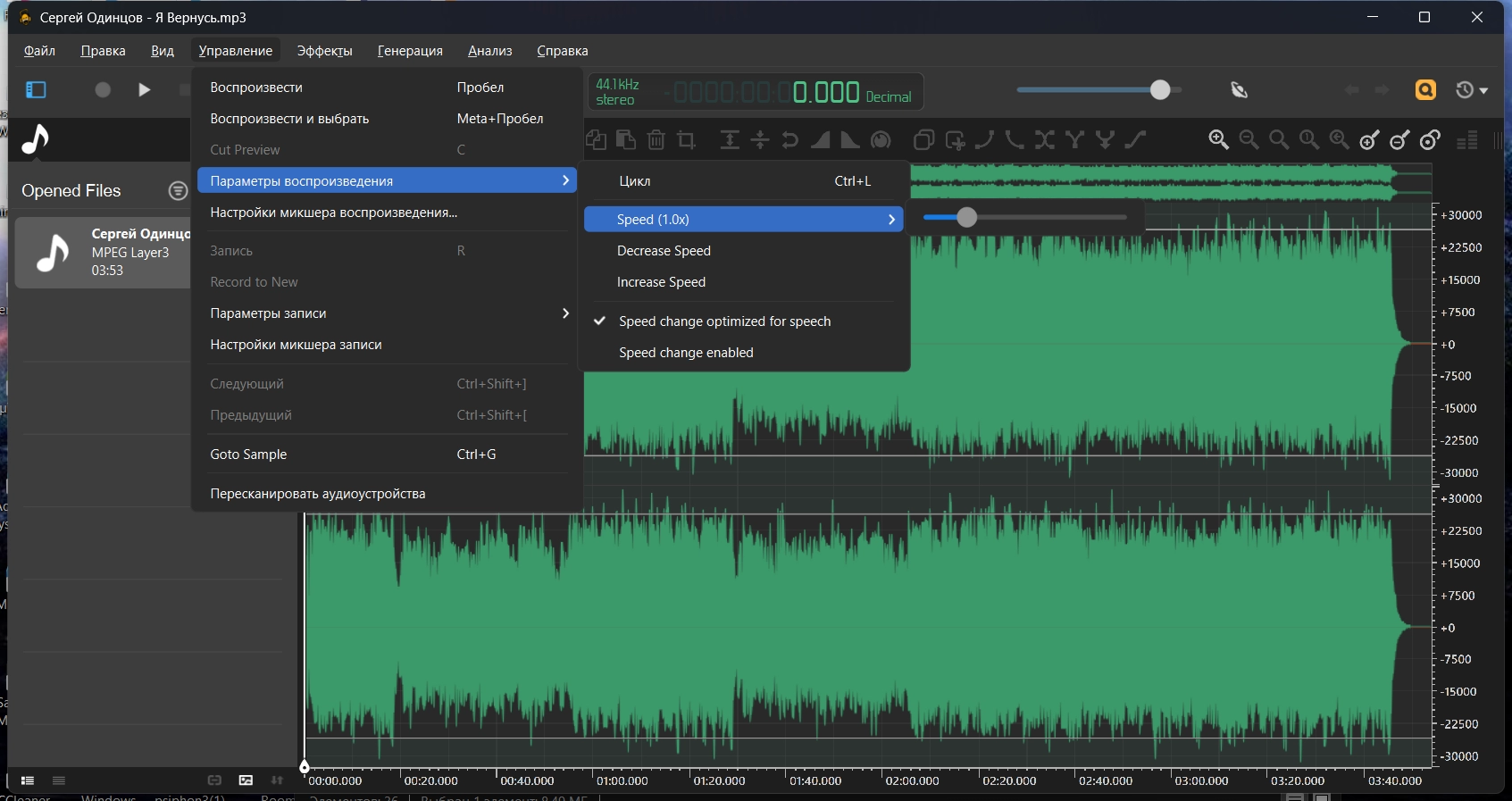The width and height of the screenshot is (1512, 801).
Task: Click the Fade In ramp icon
Action: 820,139
